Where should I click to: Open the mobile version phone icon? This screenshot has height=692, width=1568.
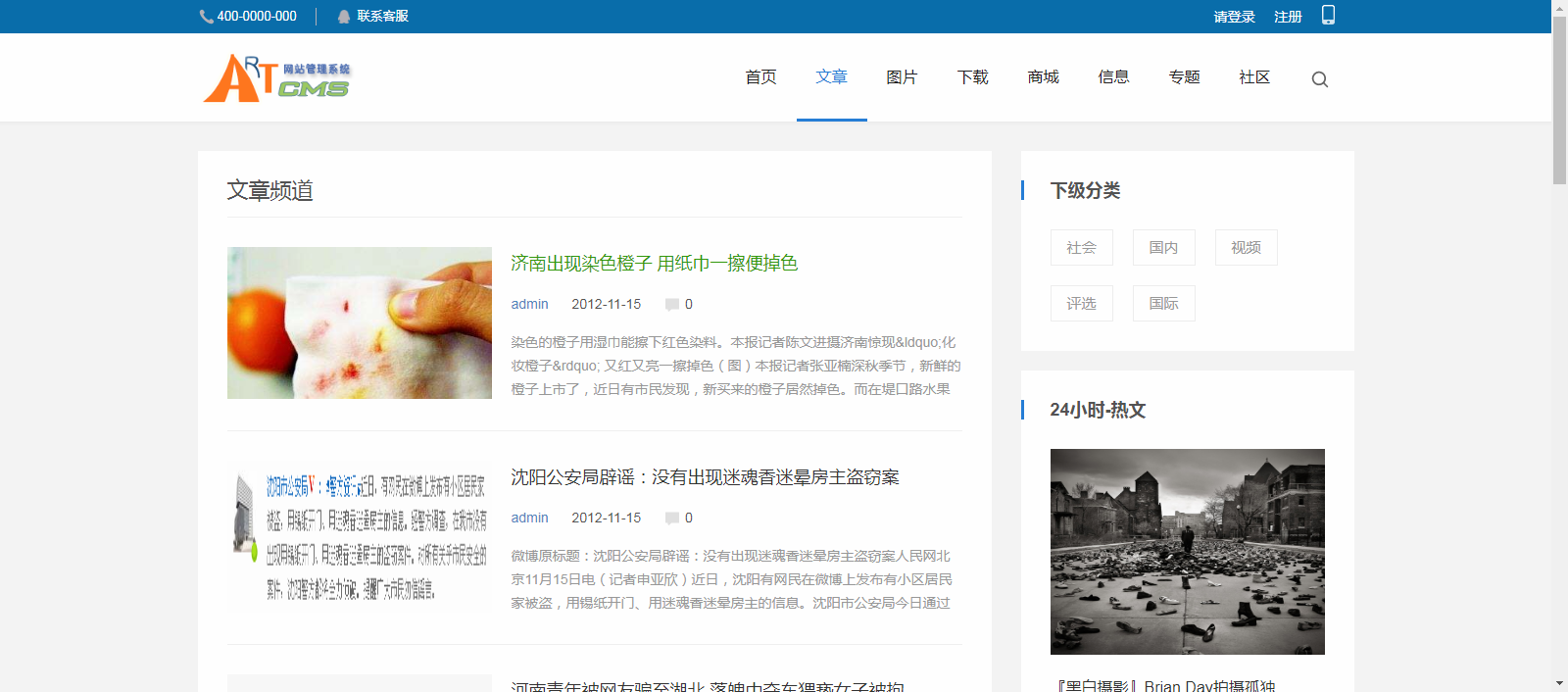tap(1328, 15)
